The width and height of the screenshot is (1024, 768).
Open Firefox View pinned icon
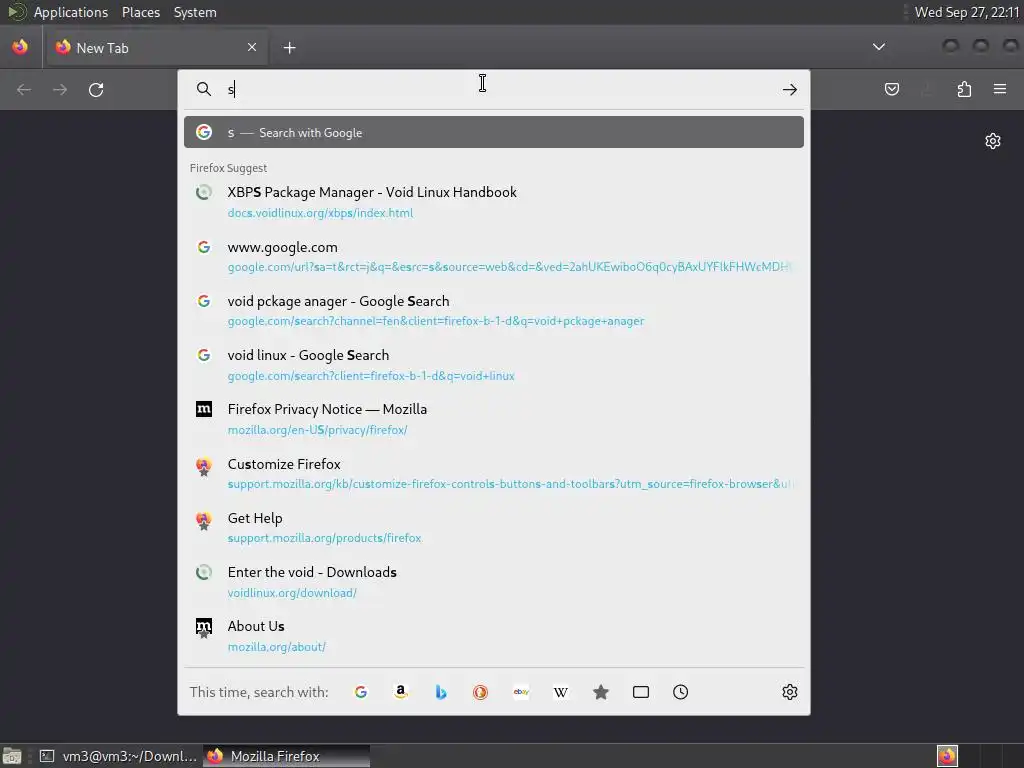coord(20,47)
